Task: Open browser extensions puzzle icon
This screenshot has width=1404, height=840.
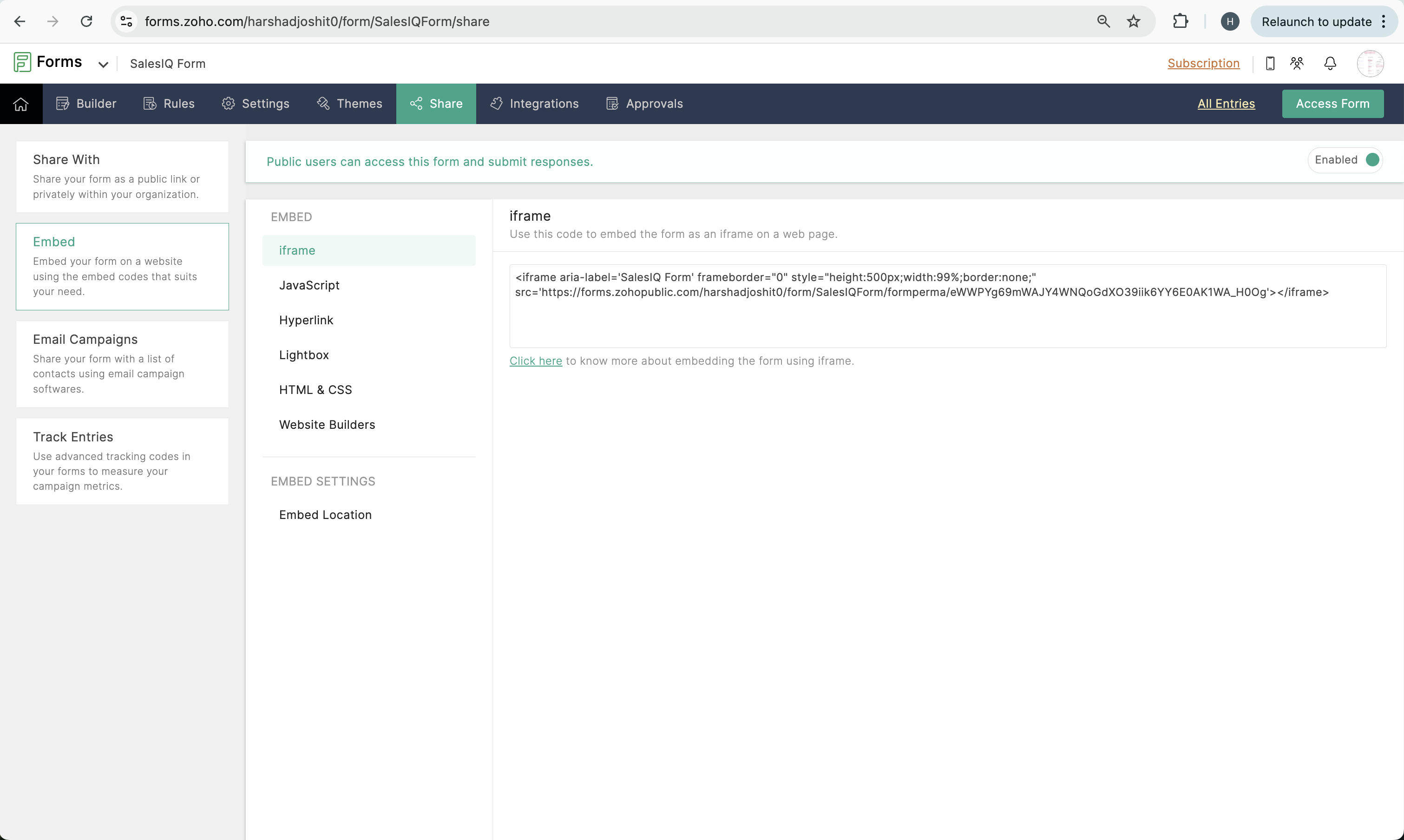Action: pyautogui.click(x=1181, y=21)
